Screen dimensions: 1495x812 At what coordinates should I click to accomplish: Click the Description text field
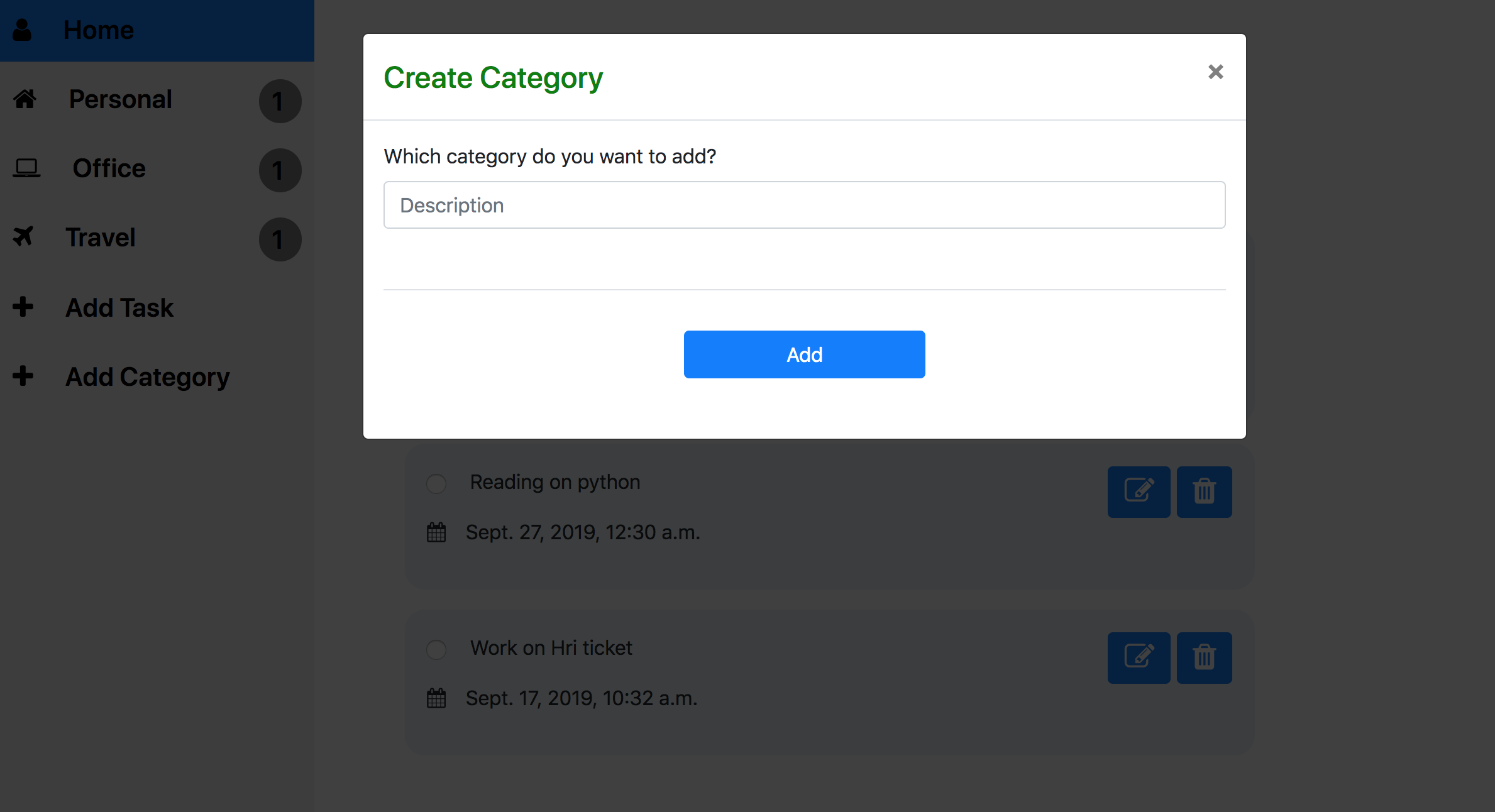click(x=804, y=204)
